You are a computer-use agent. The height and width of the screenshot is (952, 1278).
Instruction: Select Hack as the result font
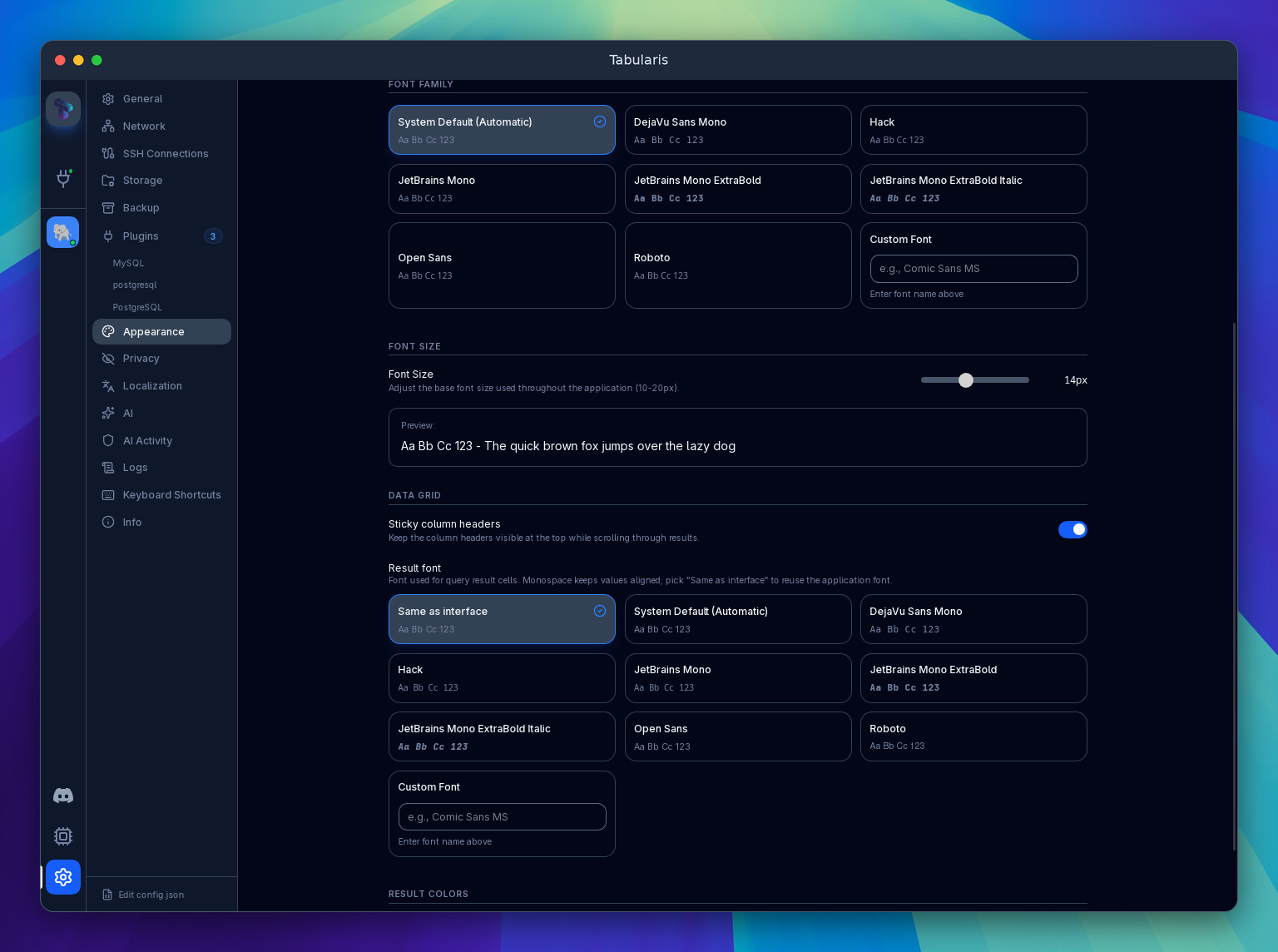pos(502,678)
